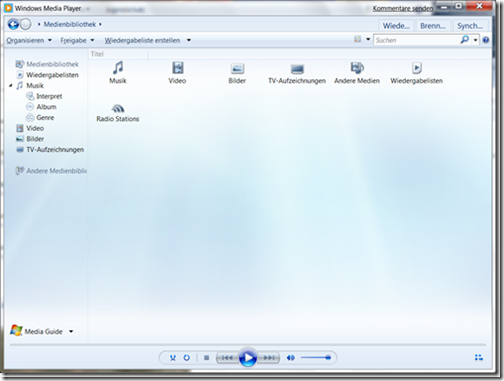Mute the volume speaker icon
Screen dimensions: 504x381
point(291,358)
